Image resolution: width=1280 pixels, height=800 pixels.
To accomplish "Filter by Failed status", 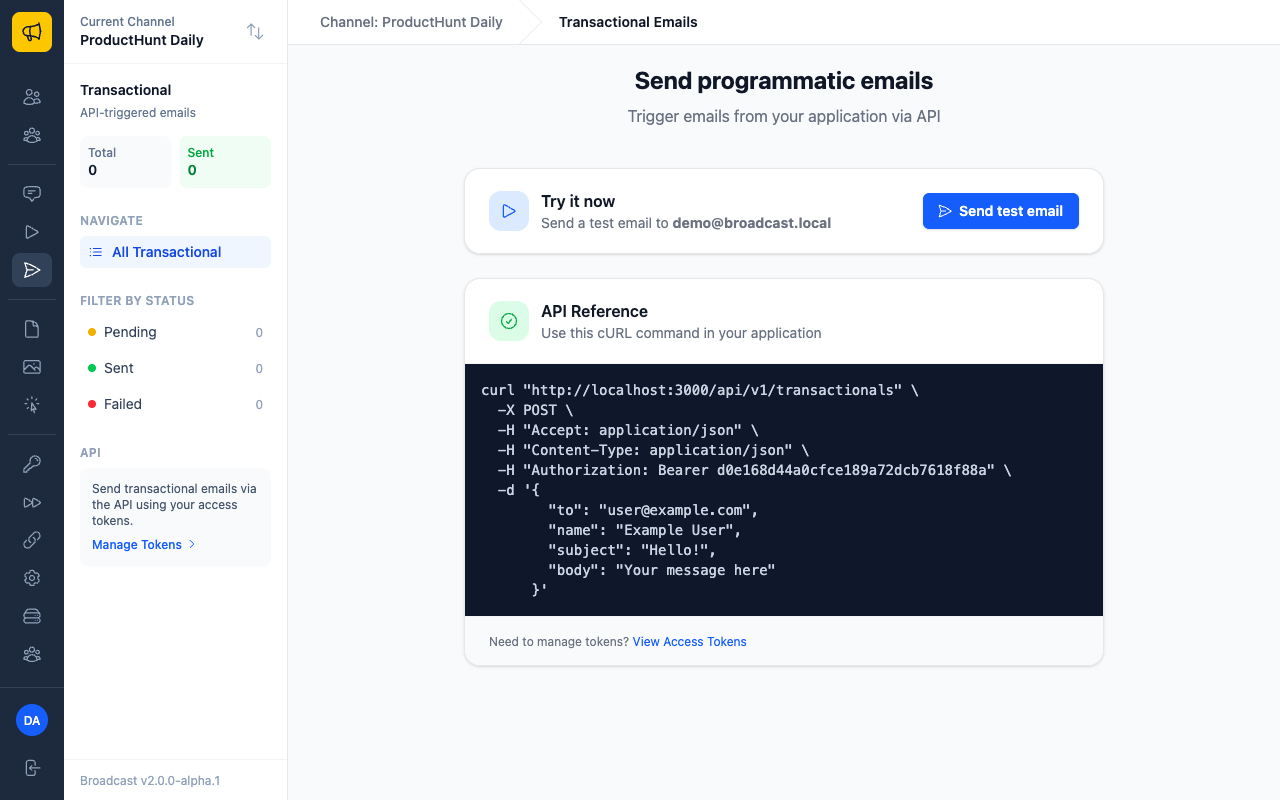I will (x=175, y=404).
